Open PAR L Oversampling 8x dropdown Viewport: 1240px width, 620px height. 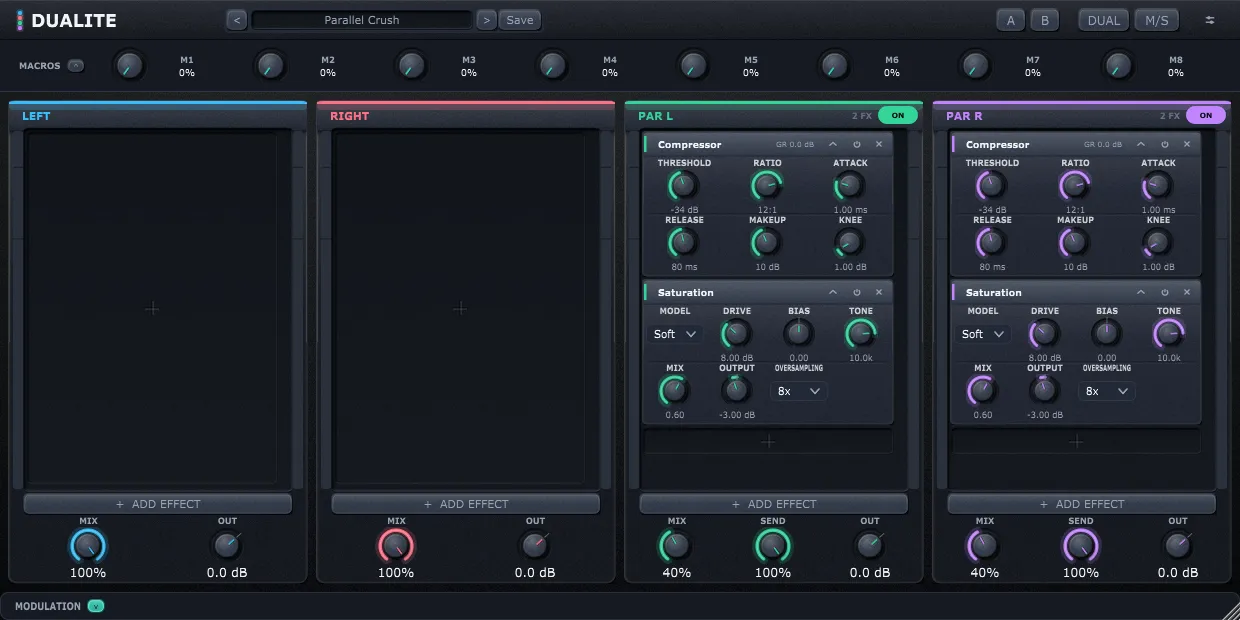click(798, 391)
